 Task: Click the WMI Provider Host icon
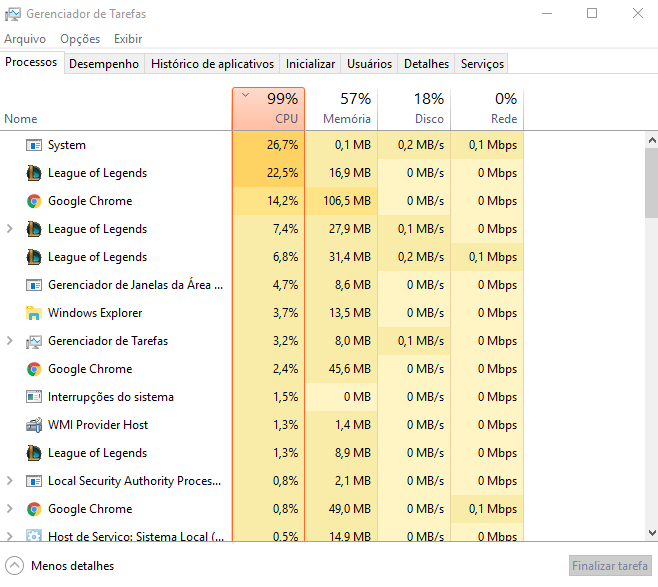[x=34, y=425]
